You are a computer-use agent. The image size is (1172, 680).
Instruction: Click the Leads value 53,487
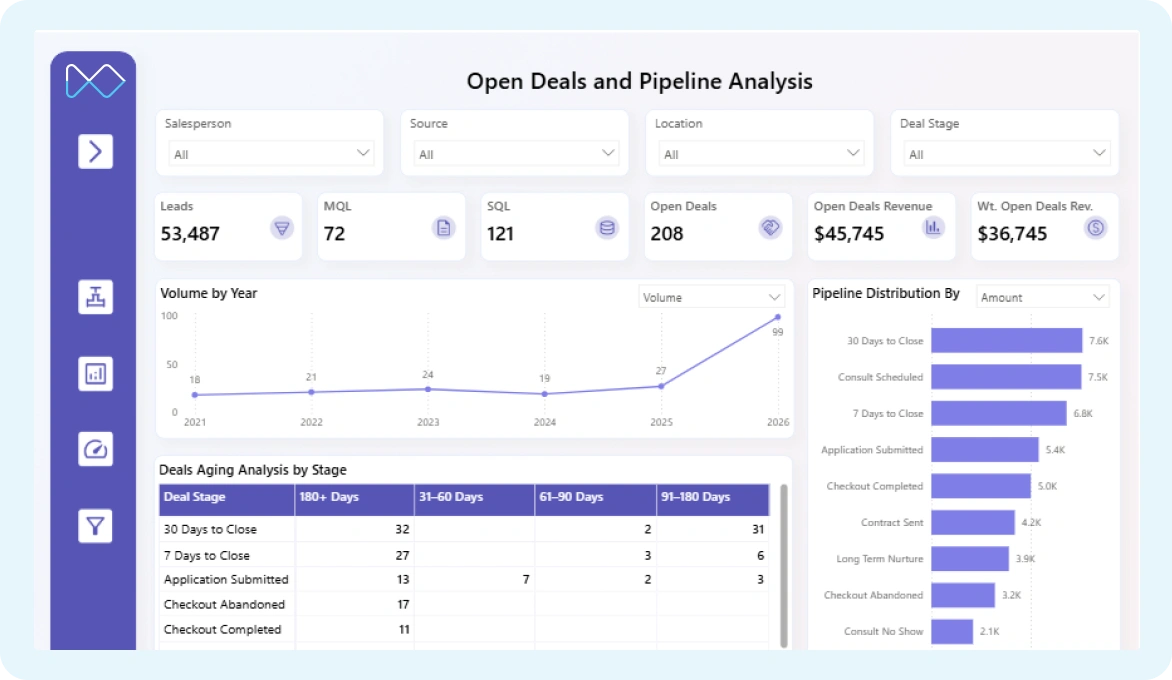(x=190, y=234)
